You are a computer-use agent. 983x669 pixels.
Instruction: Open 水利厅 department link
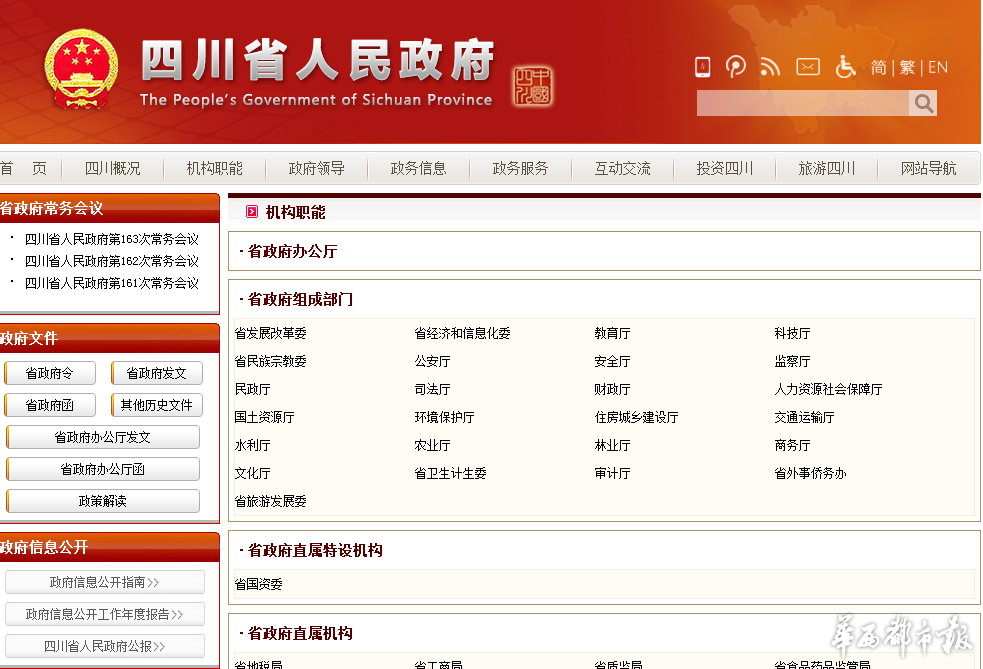point(252,445)
